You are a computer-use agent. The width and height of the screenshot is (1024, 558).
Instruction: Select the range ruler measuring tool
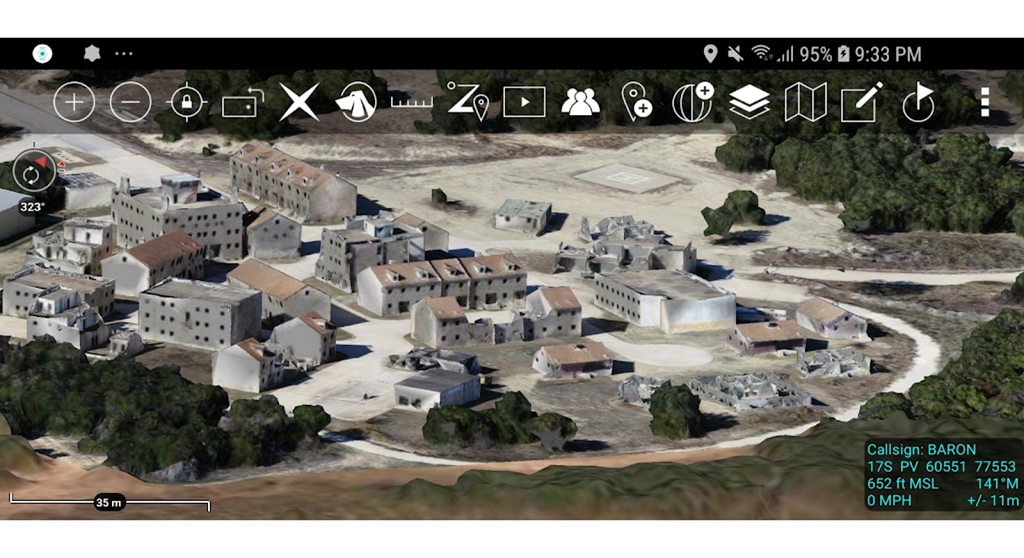pos(411,102)
